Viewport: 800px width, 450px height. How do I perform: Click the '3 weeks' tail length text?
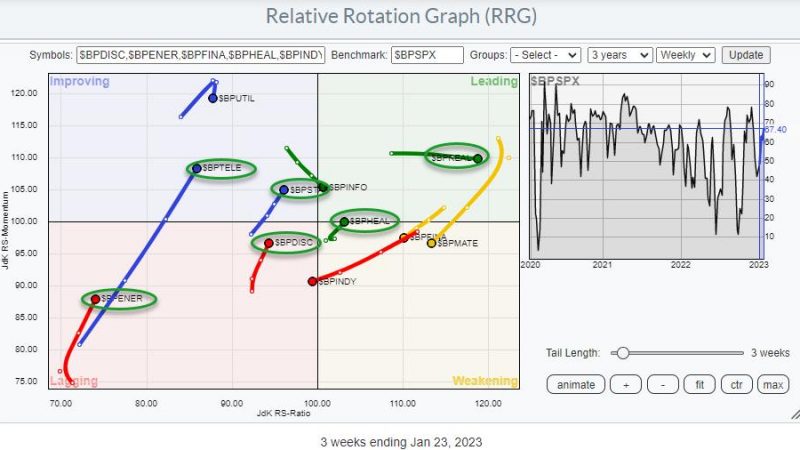[770, 353]
